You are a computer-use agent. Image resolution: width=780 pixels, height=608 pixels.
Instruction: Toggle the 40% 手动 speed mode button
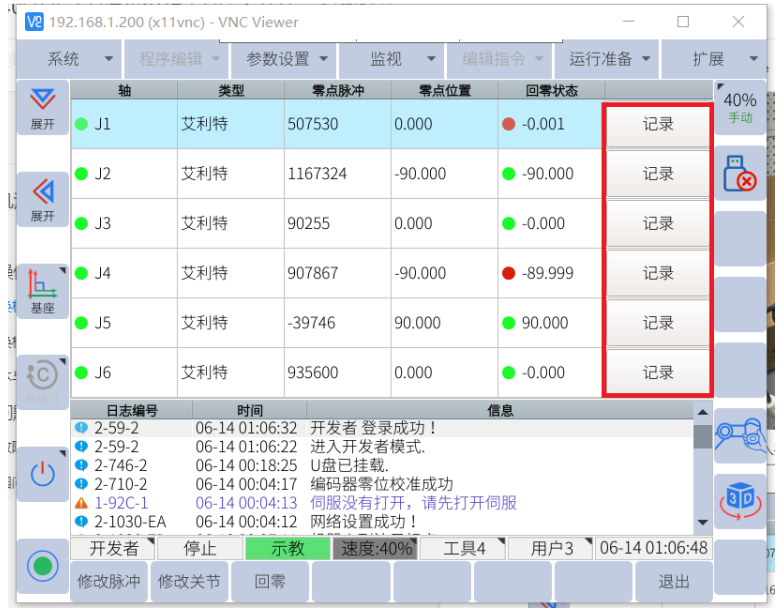(x=740, y=107)
